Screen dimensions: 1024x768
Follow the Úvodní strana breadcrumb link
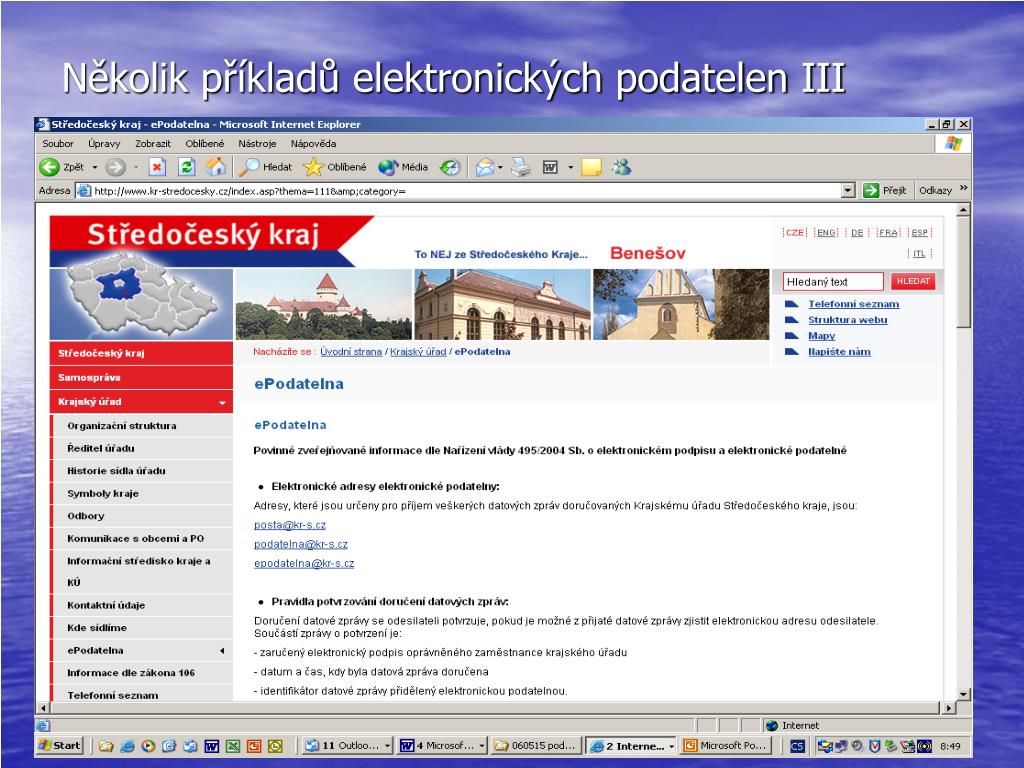point(351,351)
